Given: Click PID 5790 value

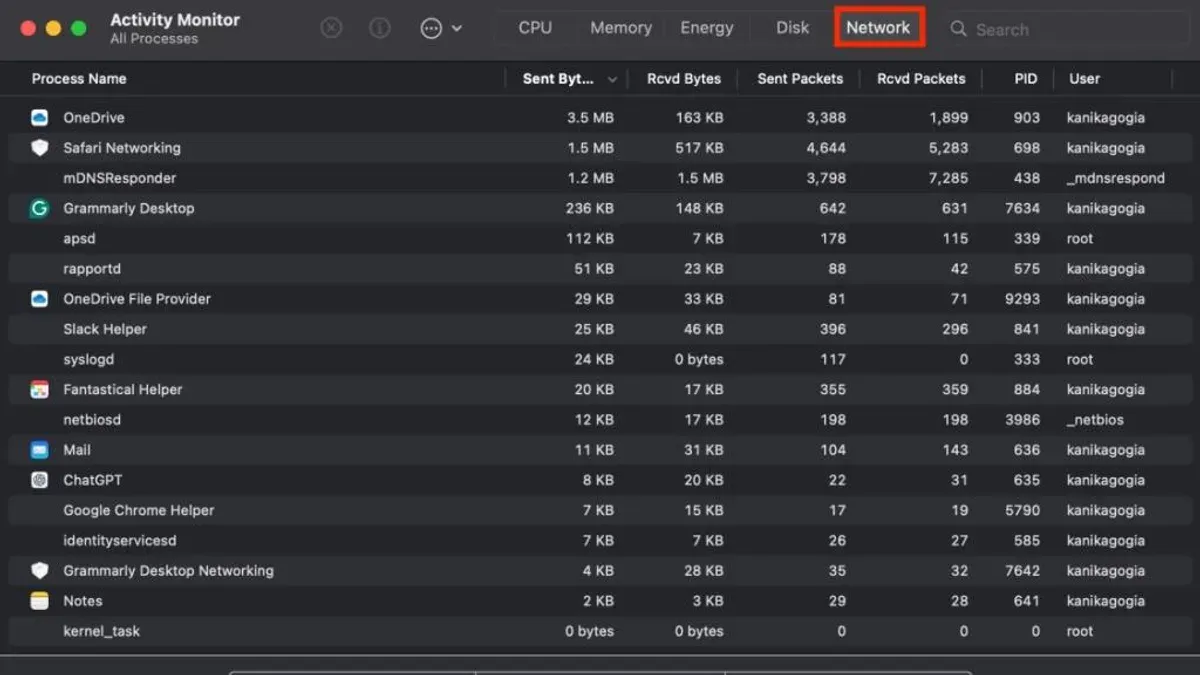Looking at the screenshot, I should tap(1023, 510).
